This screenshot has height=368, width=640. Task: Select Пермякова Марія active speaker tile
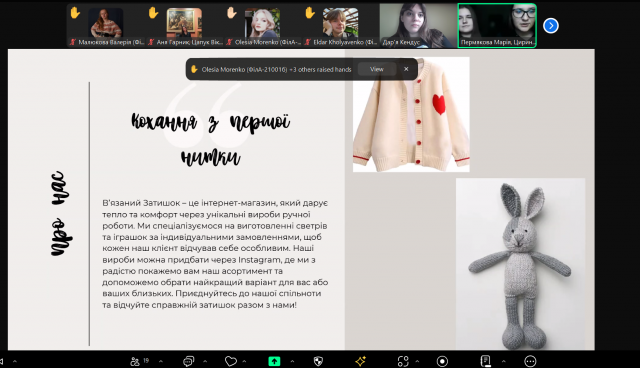pos(497,26)
